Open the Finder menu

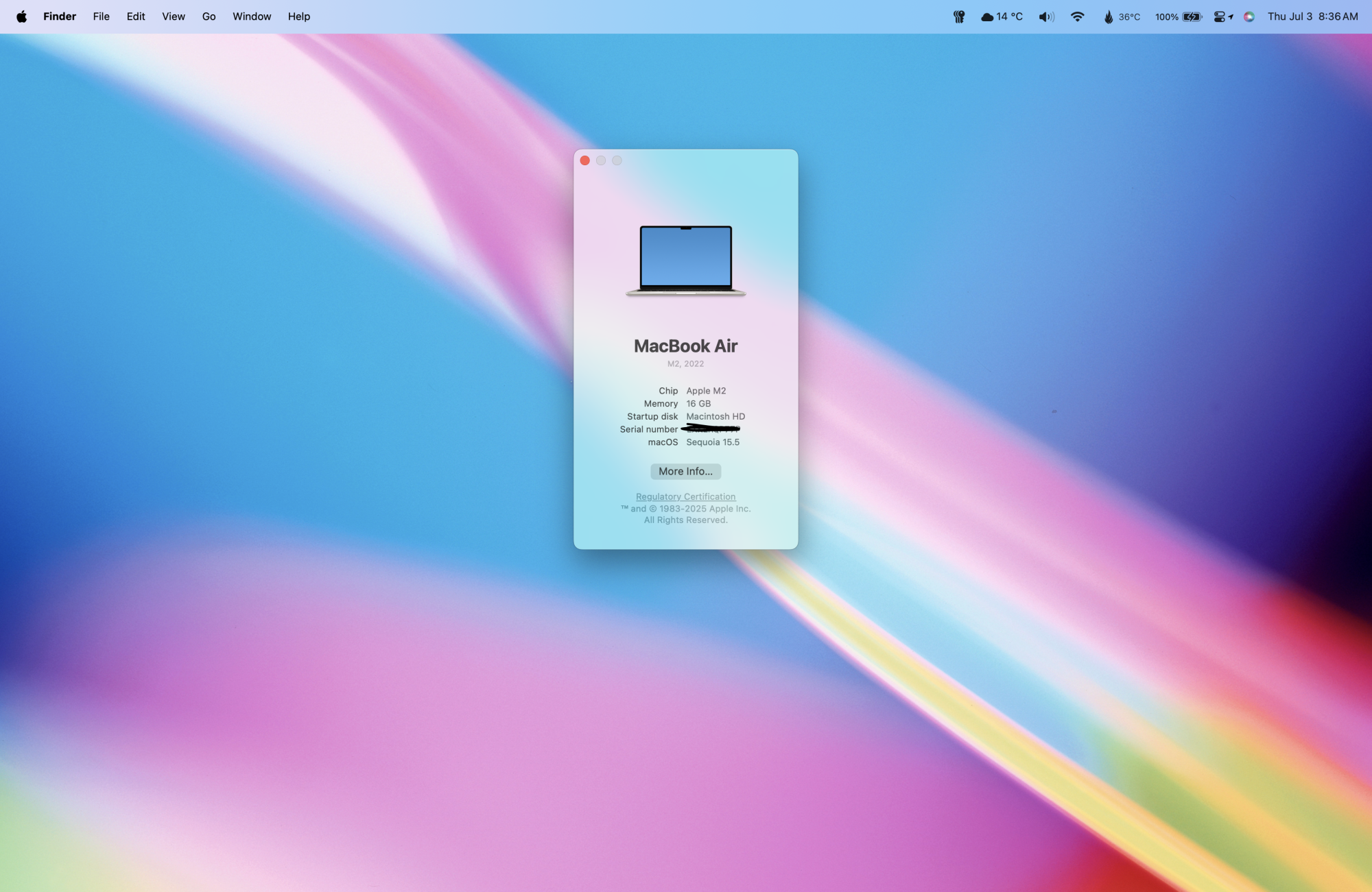point(60,16)
